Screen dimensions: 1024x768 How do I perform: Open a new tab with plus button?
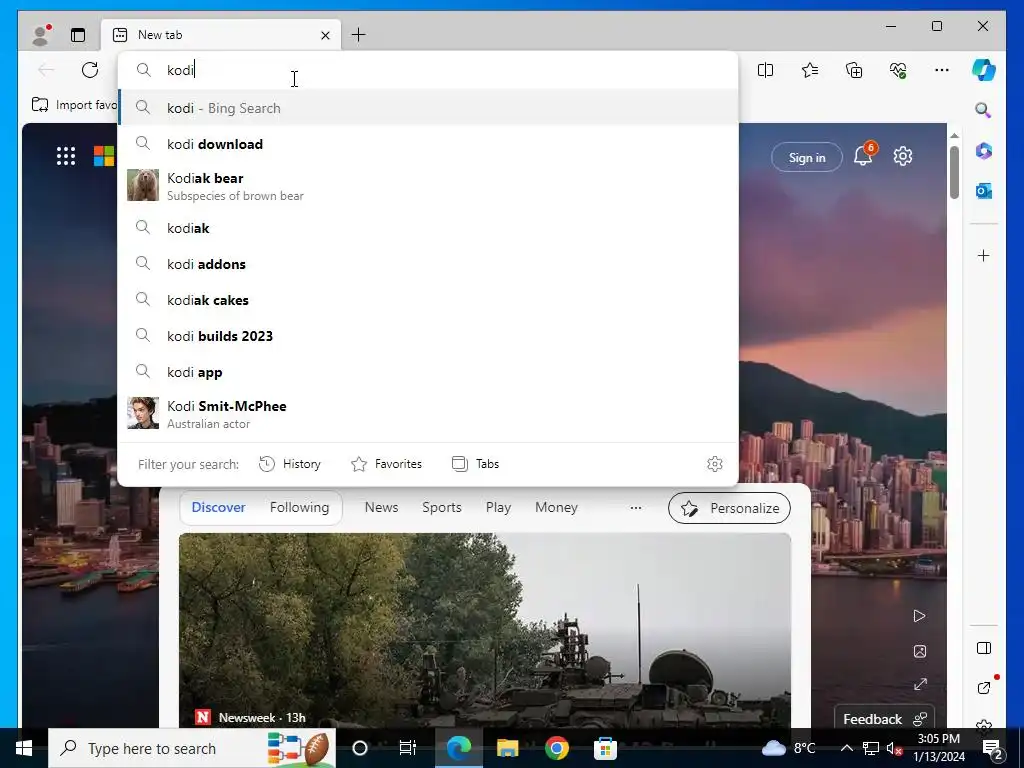tap(359, 35)
